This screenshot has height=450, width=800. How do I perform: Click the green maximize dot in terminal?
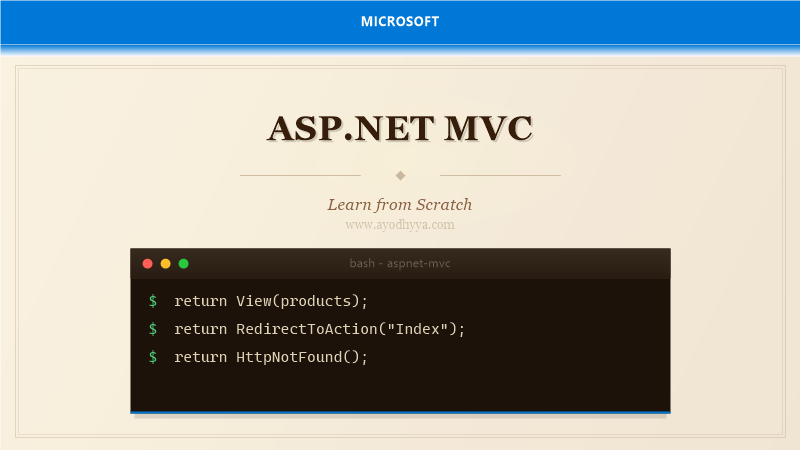184,263
